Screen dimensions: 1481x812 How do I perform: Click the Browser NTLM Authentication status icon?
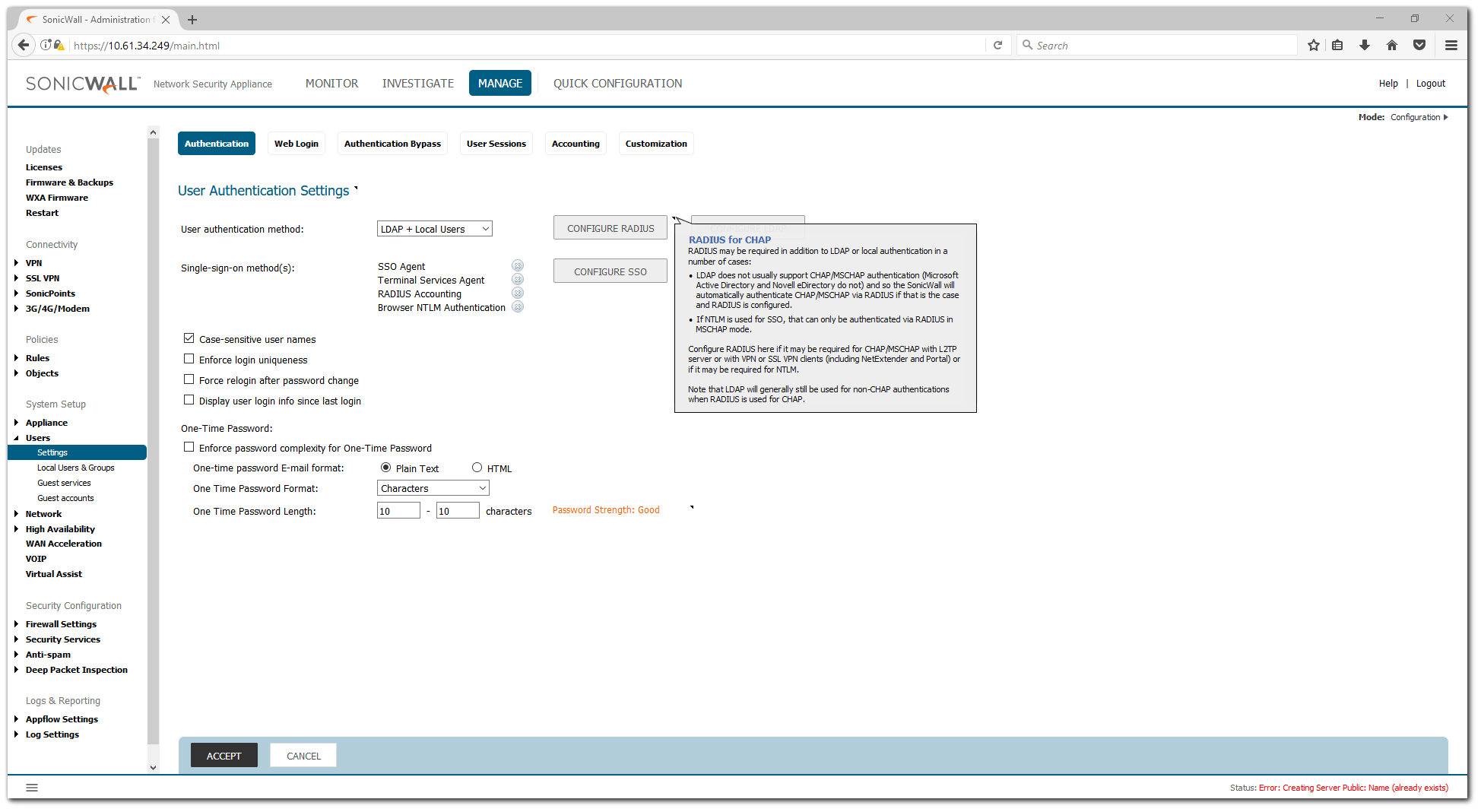click(518, 306)
